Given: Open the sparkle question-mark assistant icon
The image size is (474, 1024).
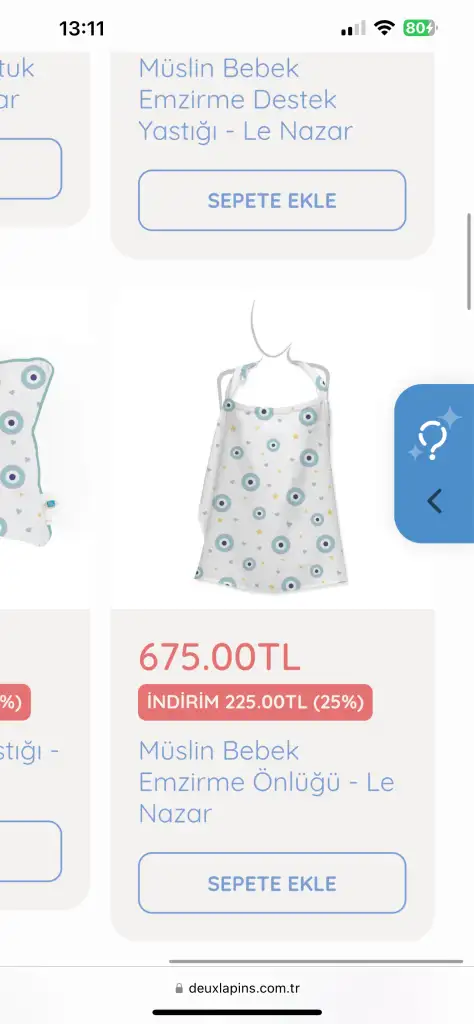Looking at the screenshot, I should point(434,434).
